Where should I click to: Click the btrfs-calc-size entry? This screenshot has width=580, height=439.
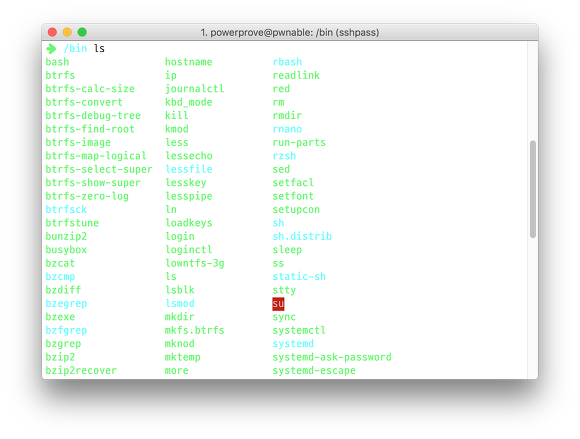[90, 89]
